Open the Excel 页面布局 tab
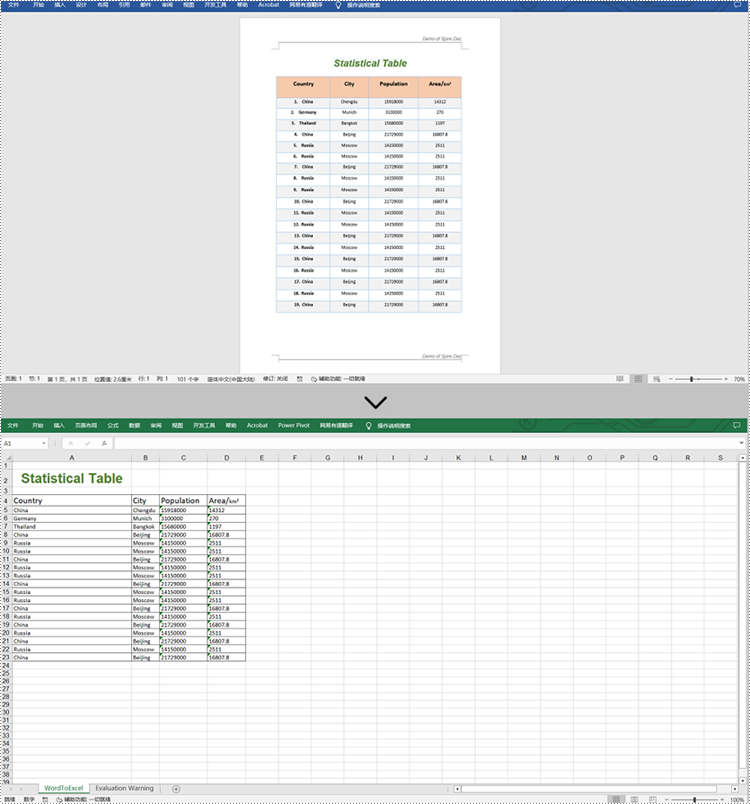Screen dimensions: 750x804 [x=86, y=426]
